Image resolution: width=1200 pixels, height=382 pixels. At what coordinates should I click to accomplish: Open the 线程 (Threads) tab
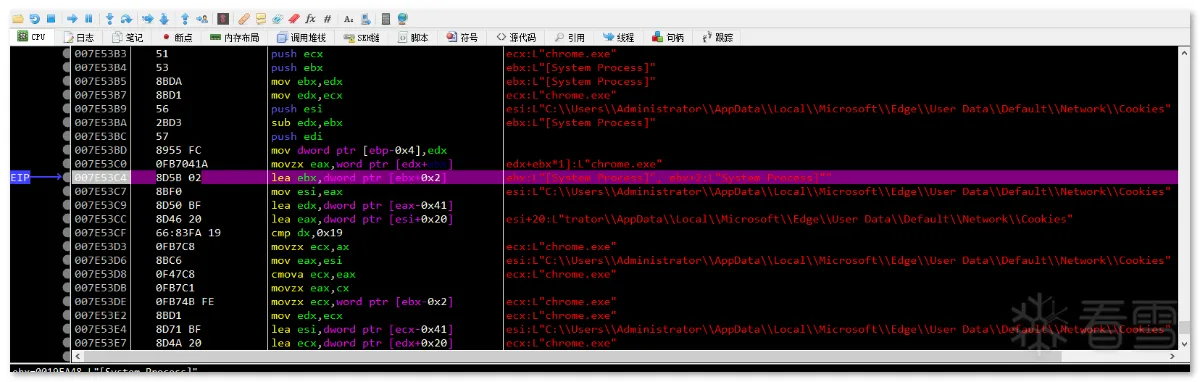click(x=618, y=37)
